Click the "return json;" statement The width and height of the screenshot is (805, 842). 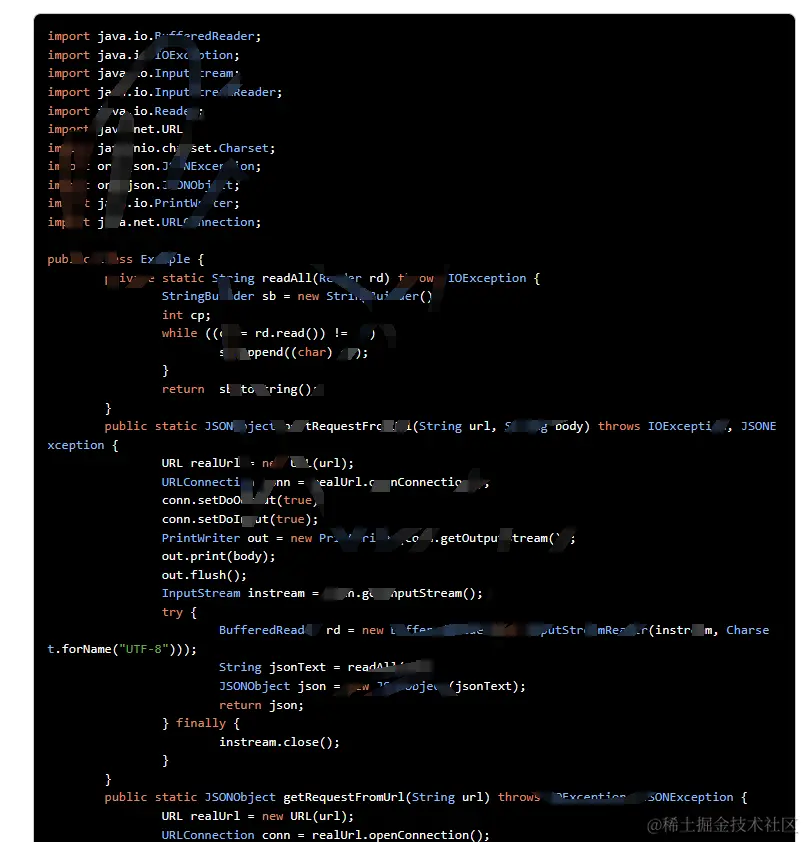[x=261, y=705]
